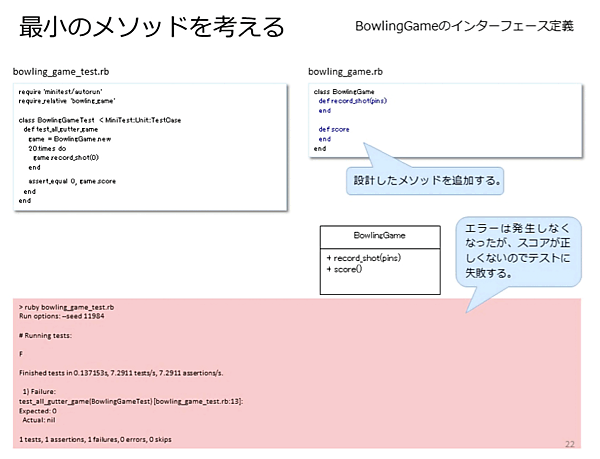This screenshot has width=600, height=459.
Task: Select the test_all_gutter_game(BowlingGameTest) failure line
Action: pos(131,401)
